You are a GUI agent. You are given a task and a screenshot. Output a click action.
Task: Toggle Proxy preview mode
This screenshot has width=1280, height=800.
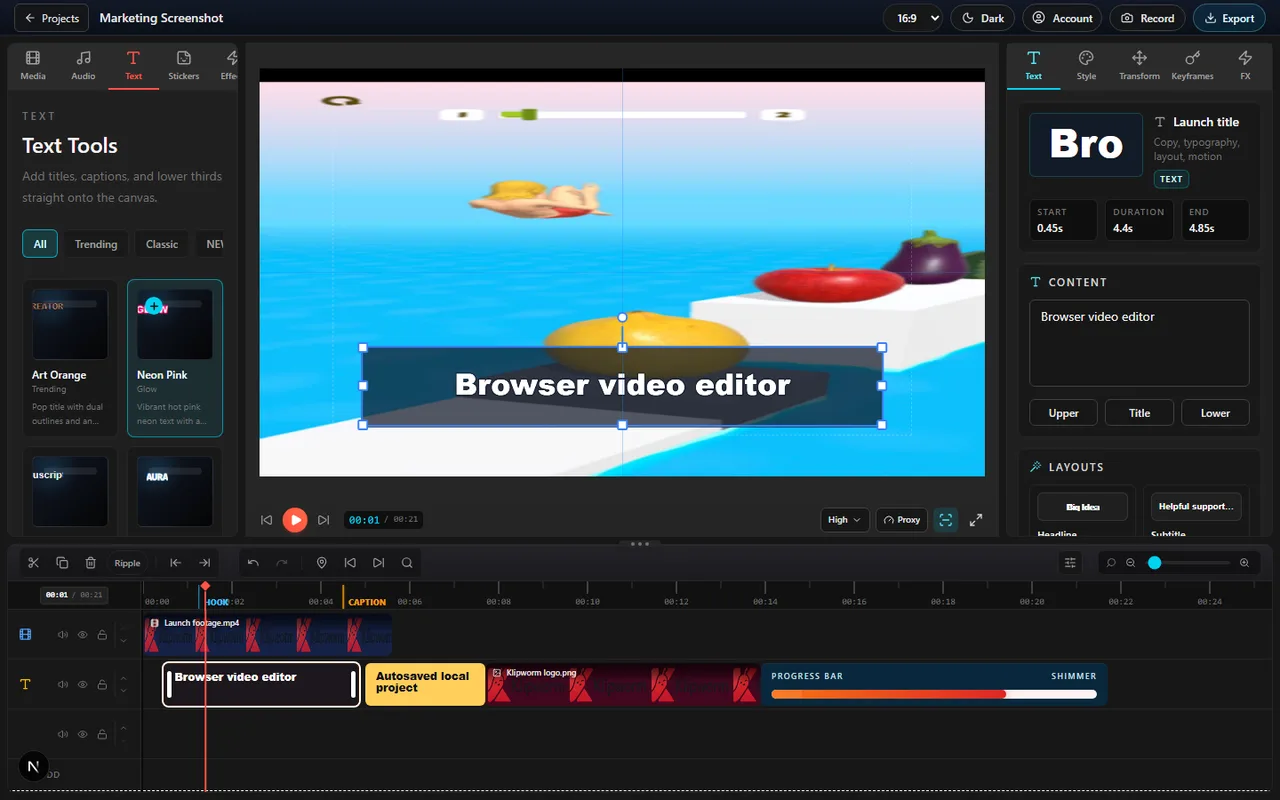901,520
